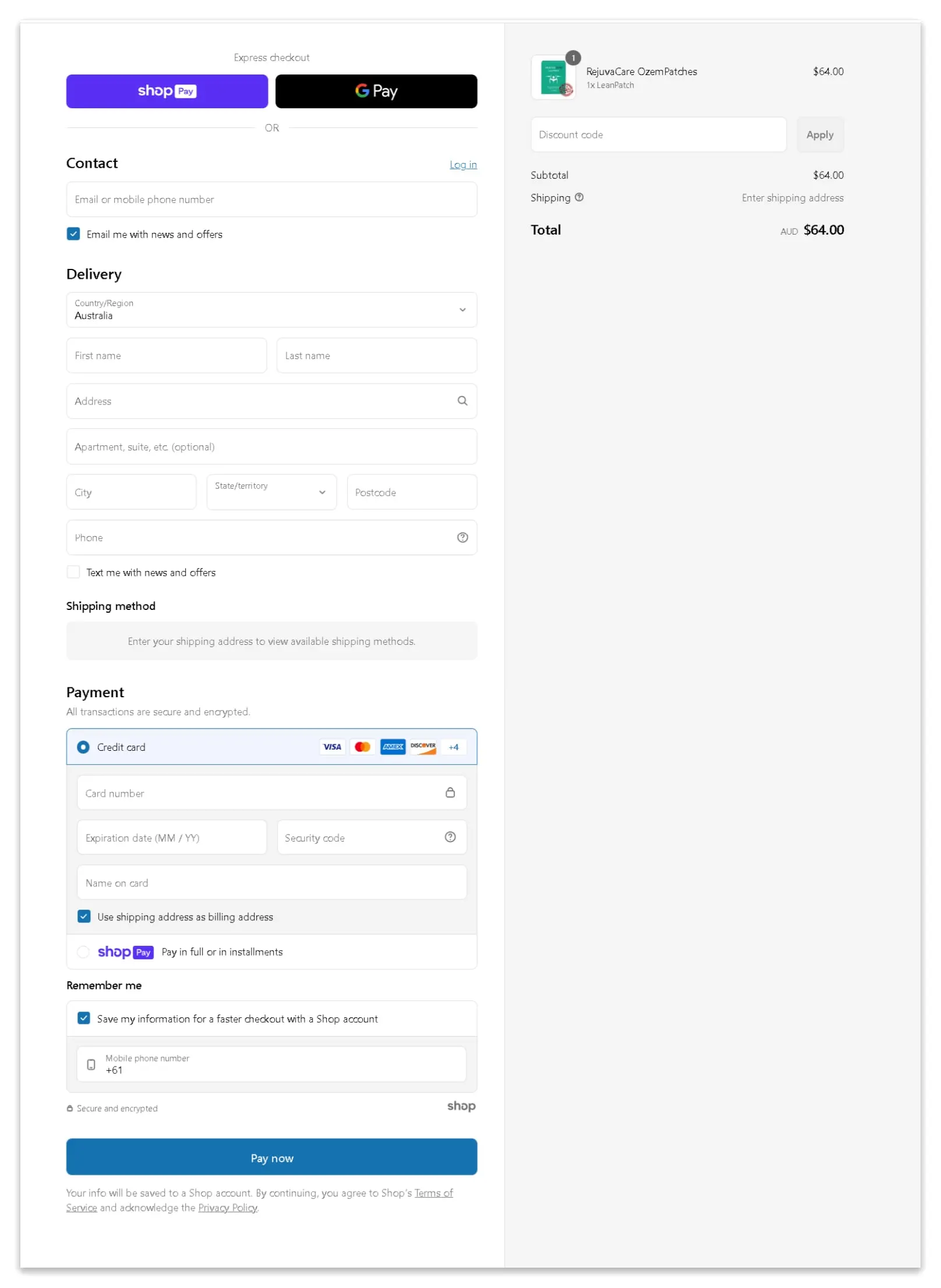Click the RejuvaCare OzemPatches product thumbnail

tap(553, 77)
